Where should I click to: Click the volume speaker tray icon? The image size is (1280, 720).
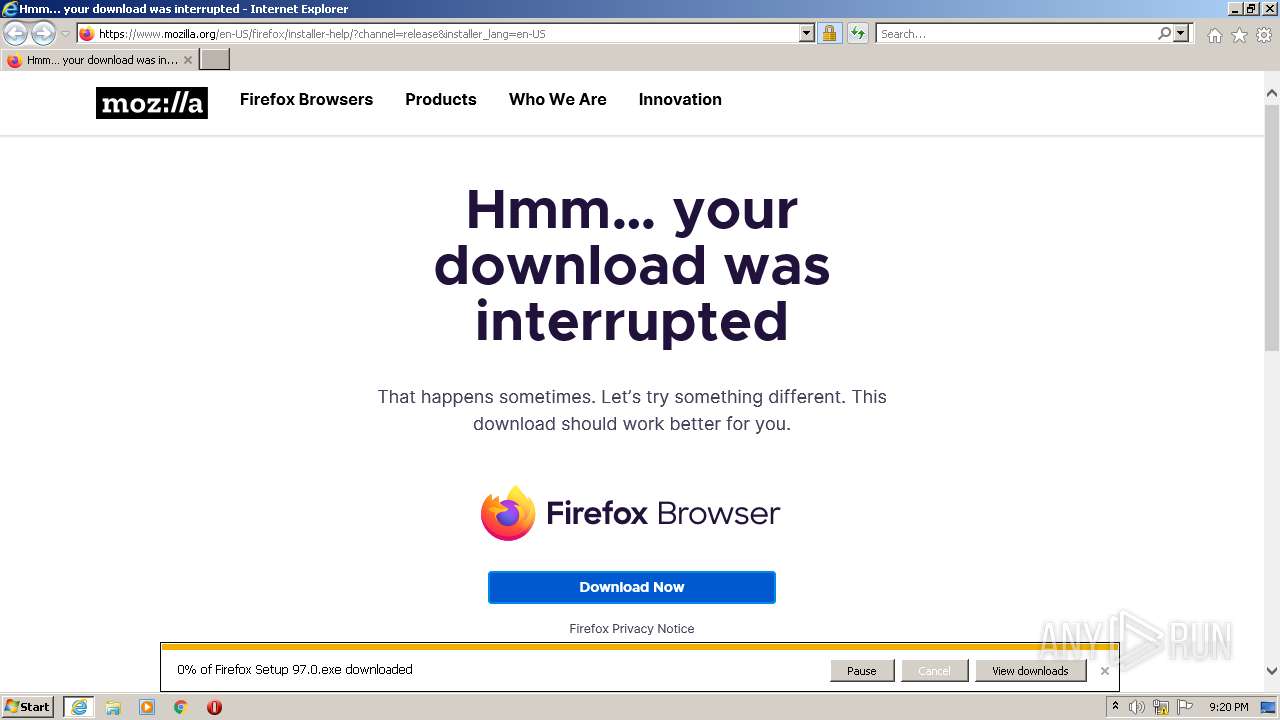(x=1137, y=707)
